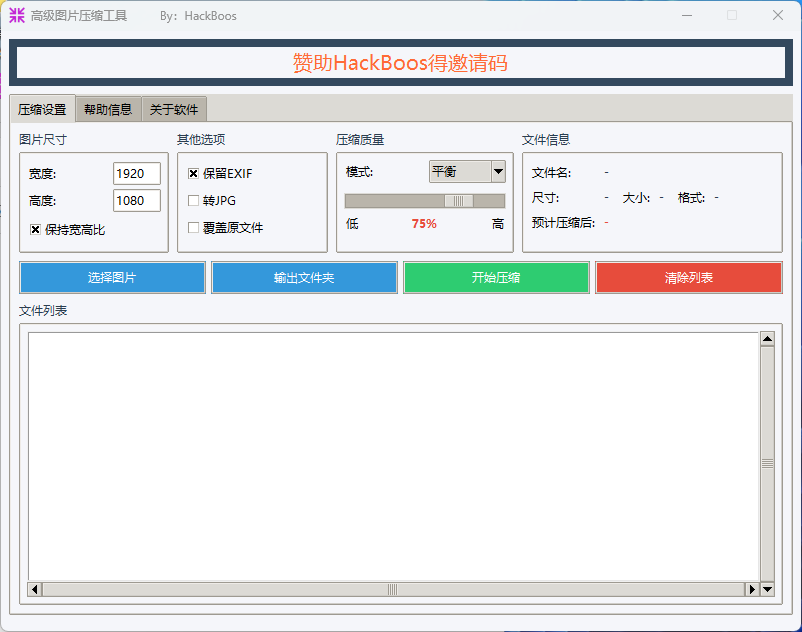The width and height of the screenshot is (802, 632).
Task: Click the 高度 field showing 1080
Action: click(x=137, y=200)
